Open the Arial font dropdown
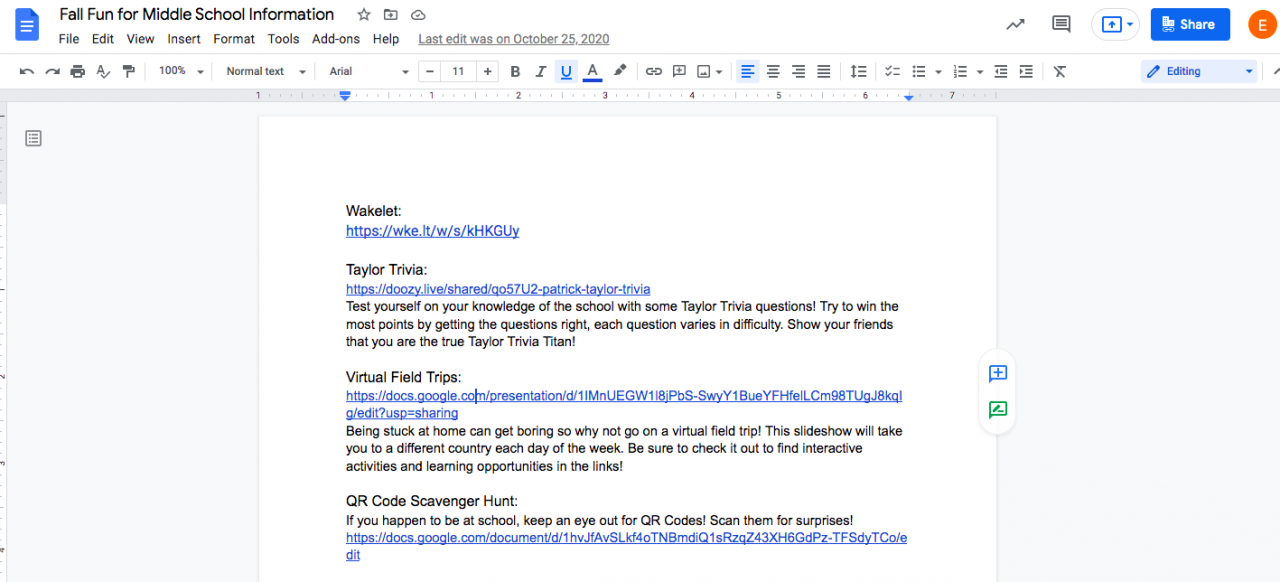 (x=369, y=71)
